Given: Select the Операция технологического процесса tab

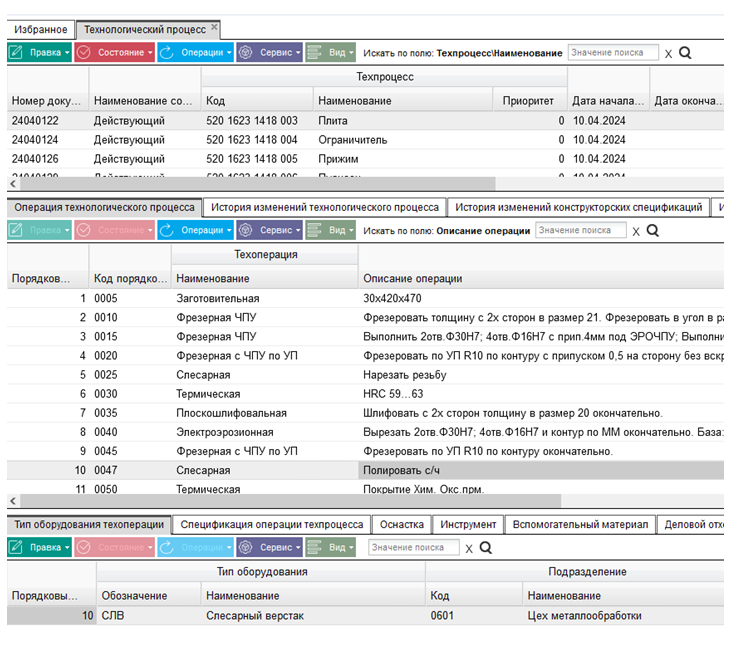Looking at the screenshot, I should tap(104, 208).
